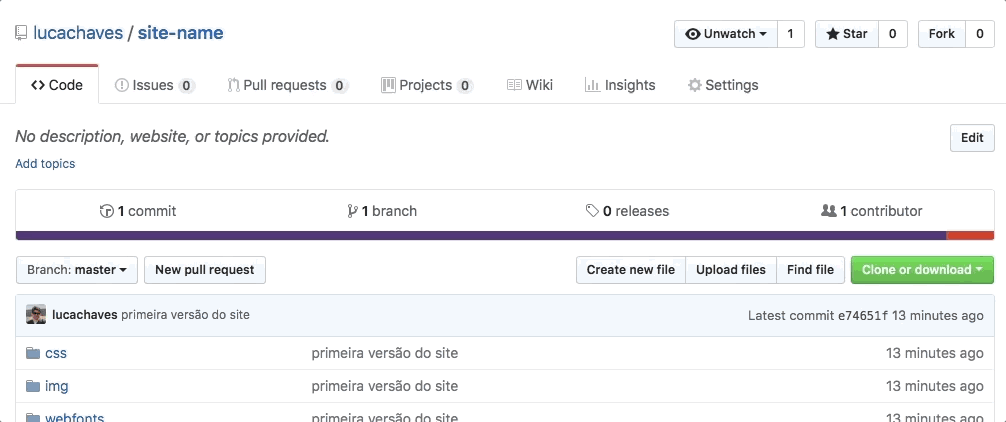Expand the Branch: master selector
This screenshot has width=1006, height=422.
pyautogui.click(x=77, y=270)
